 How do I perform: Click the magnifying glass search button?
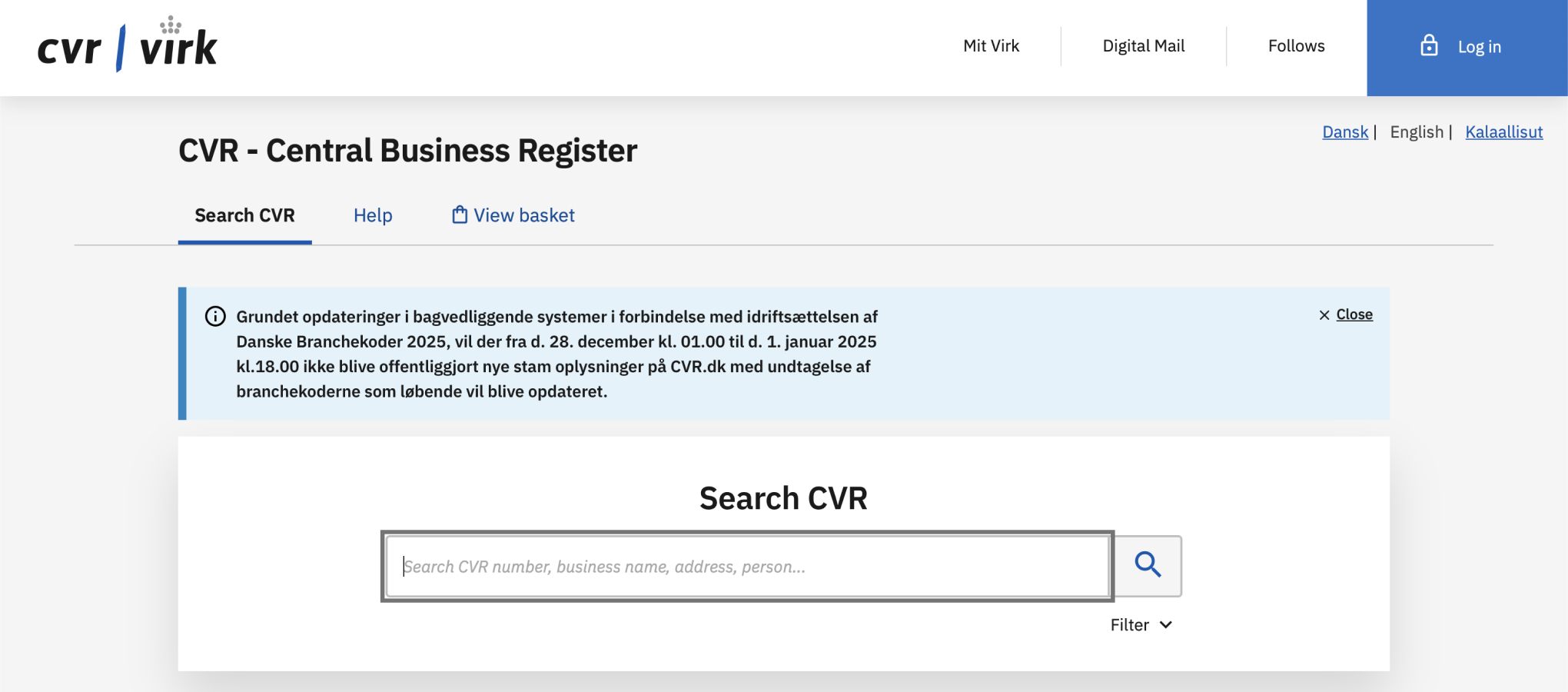[x=1148, y=566]
